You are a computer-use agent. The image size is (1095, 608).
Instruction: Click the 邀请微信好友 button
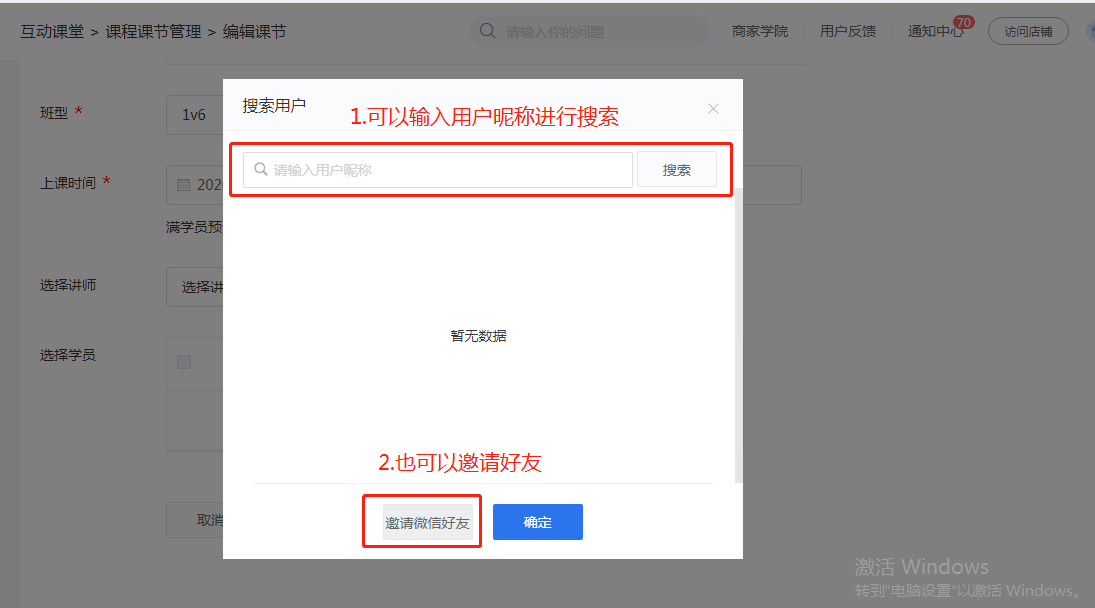pyautogui.click(x=427, y=522)
